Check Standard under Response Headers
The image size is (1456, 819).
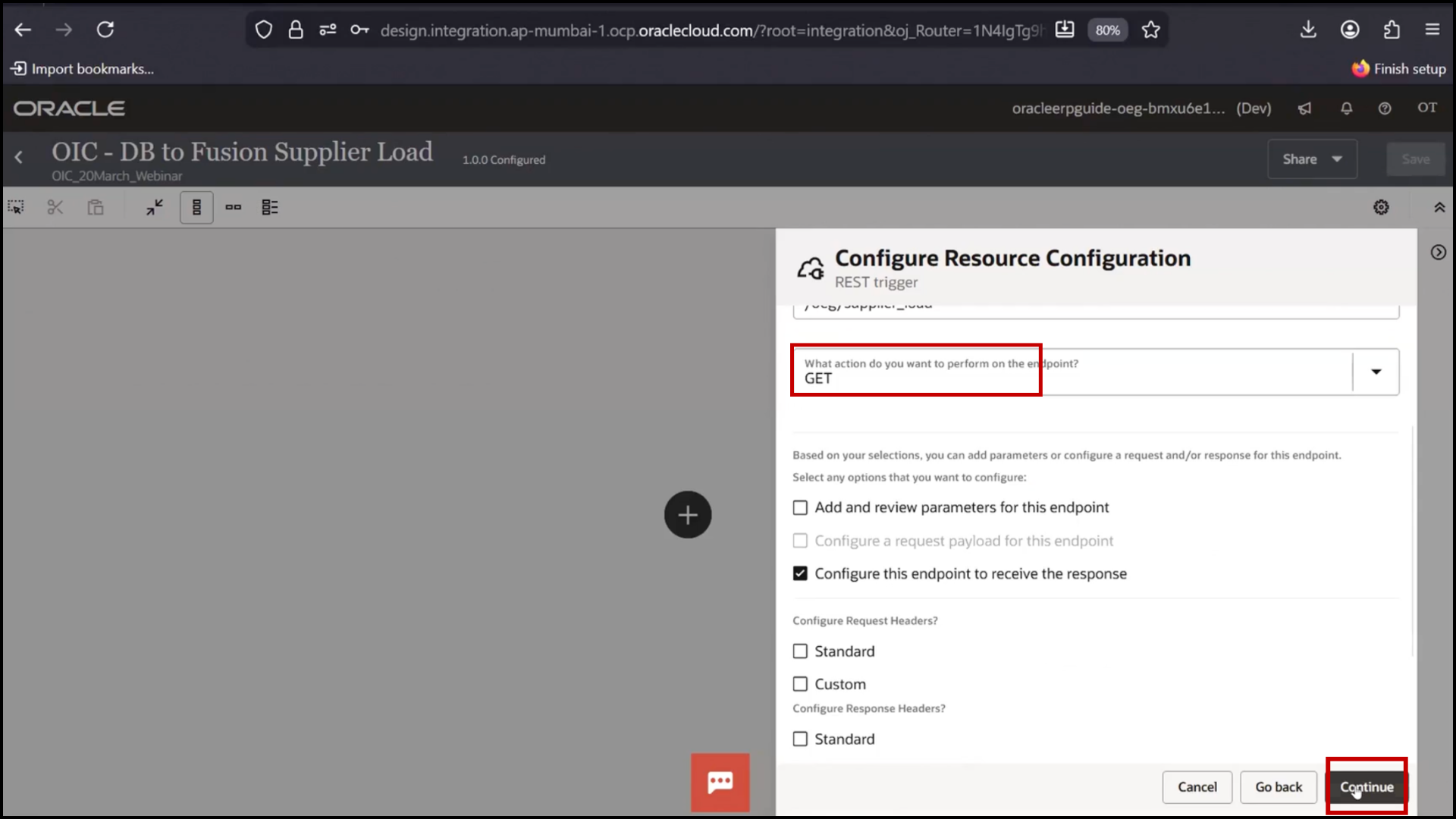coord(800,739)
